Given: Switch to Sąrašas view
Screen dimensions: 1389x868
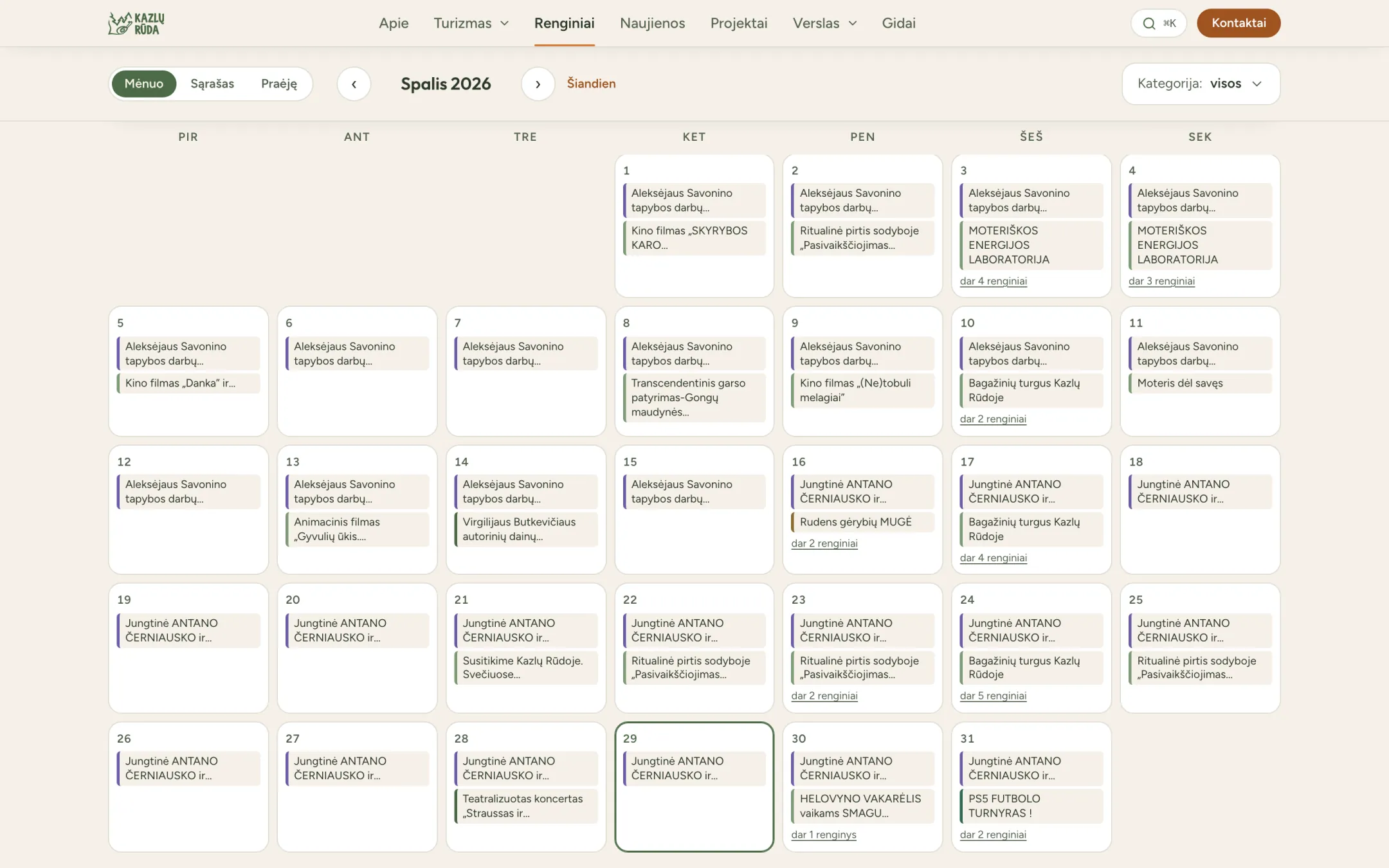Looking at the screenshot, I should coord(212,84).
